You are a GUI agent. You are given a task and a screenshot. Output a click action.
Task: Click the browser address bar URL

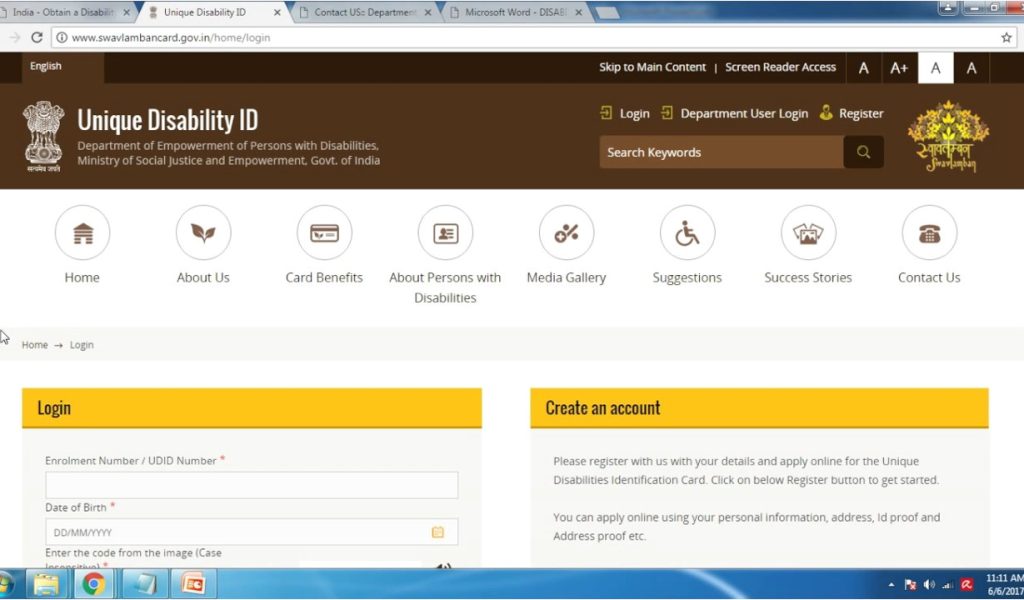tap(171, 38)
